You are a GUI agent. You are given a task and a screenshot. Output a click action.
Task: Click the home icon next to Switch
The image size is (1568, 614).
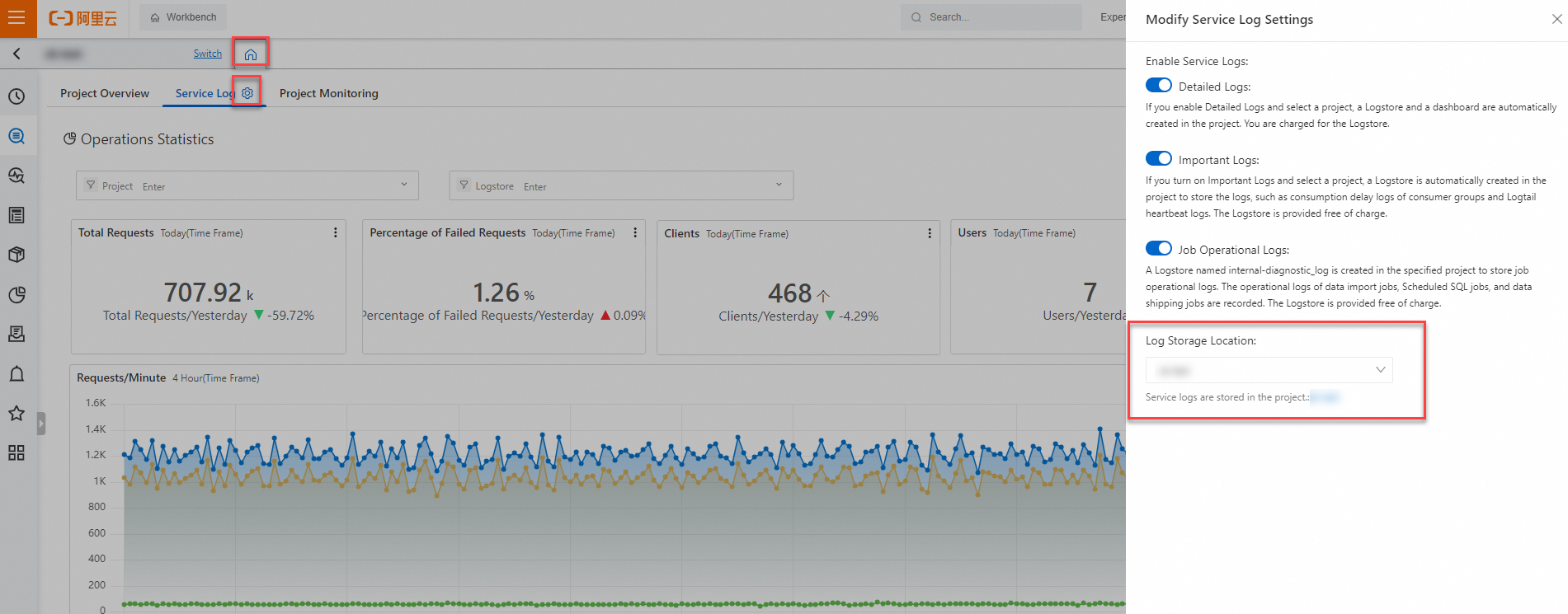coord(251,54)
